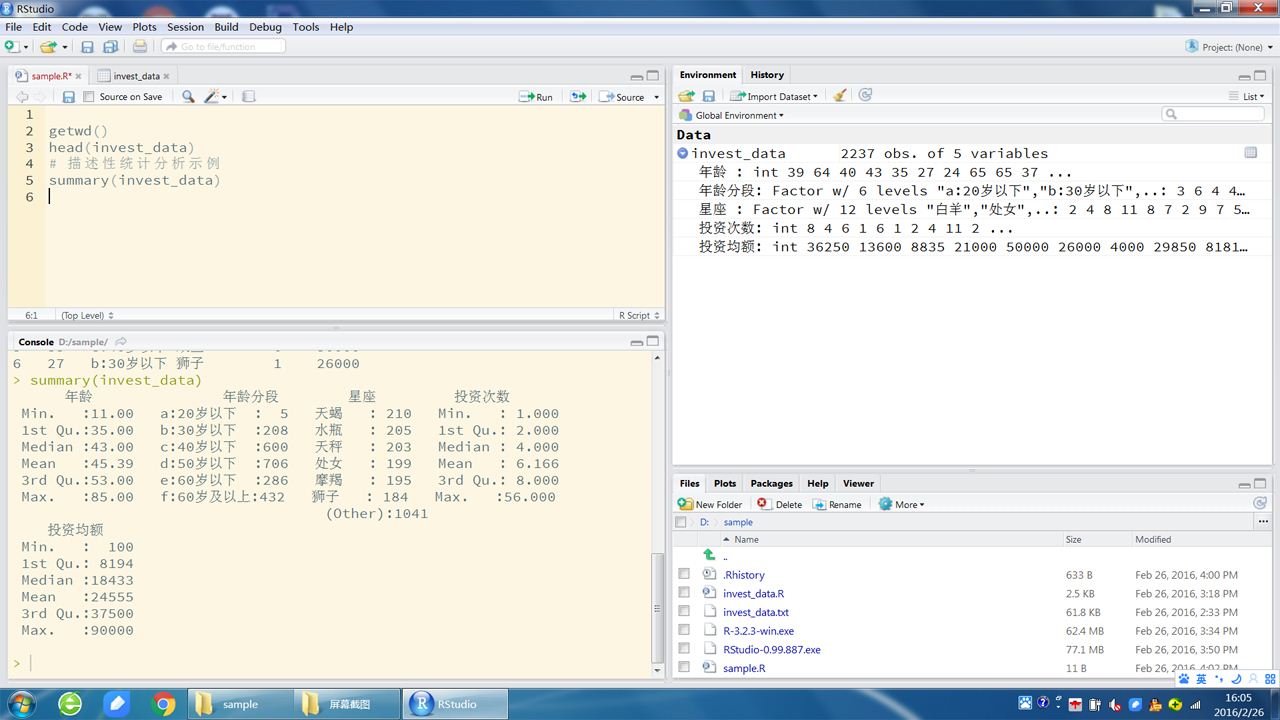1280x720 pixels.
Task: Click the Open File folder icon in main toolbar
Action: click(48, 46)
